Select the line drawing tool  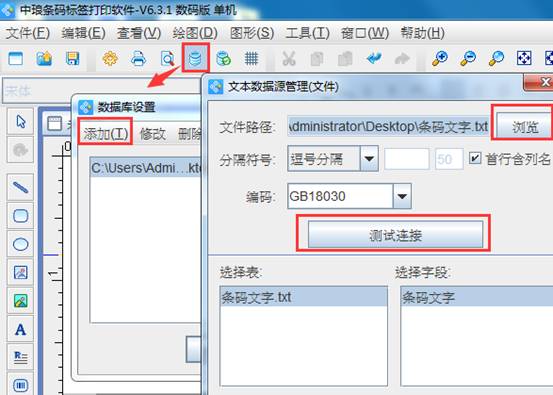(x=20, y=187)
